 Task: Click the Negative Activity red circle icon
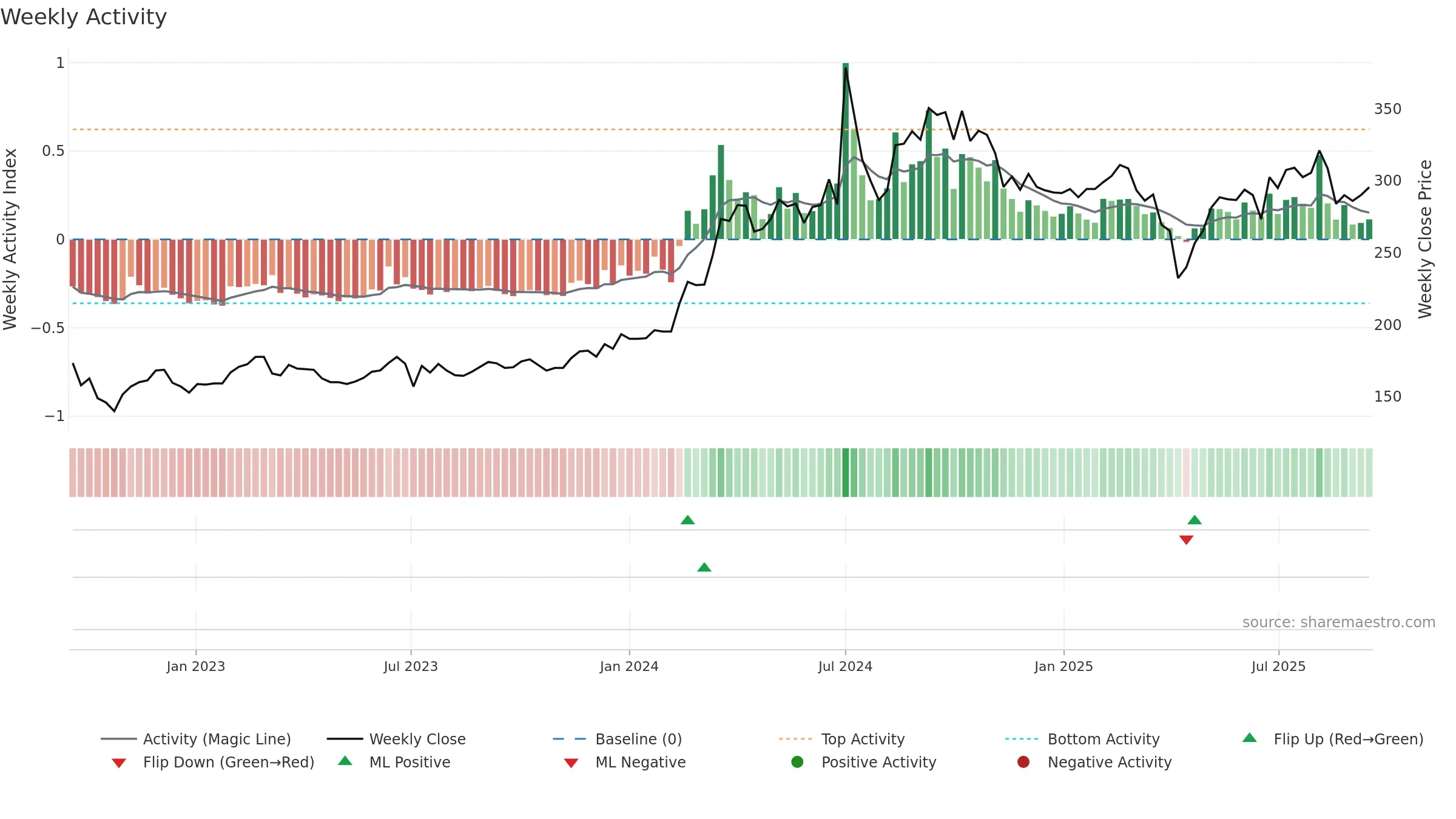(1023, 762)
